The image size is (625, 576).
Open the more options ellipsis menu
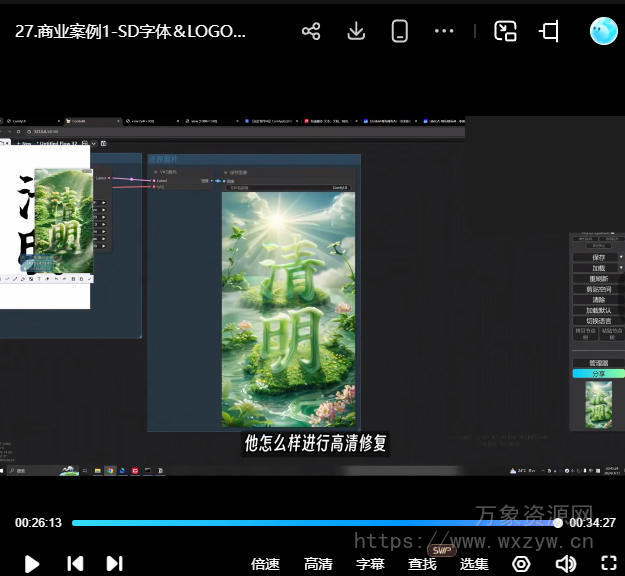445,31
